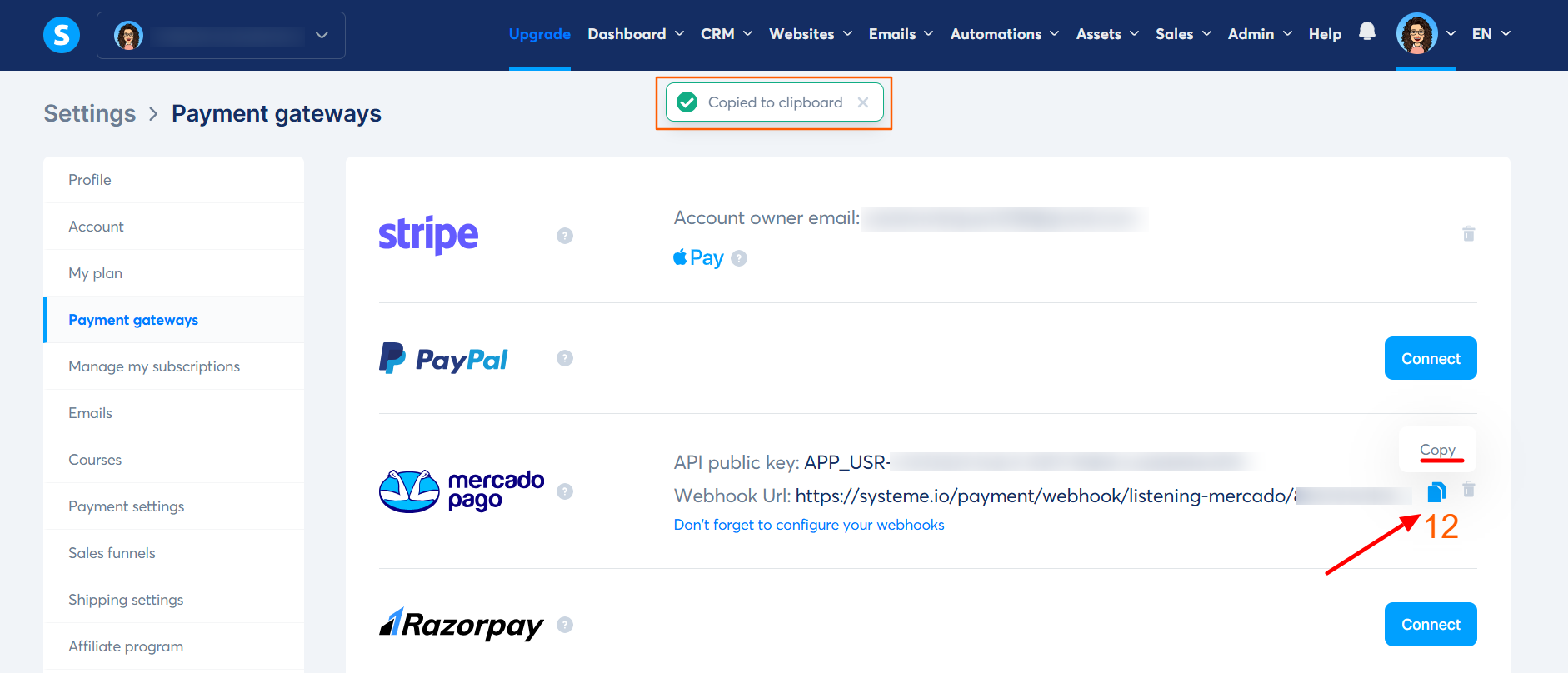Open the profile chevron beside the avatar

1451,34
